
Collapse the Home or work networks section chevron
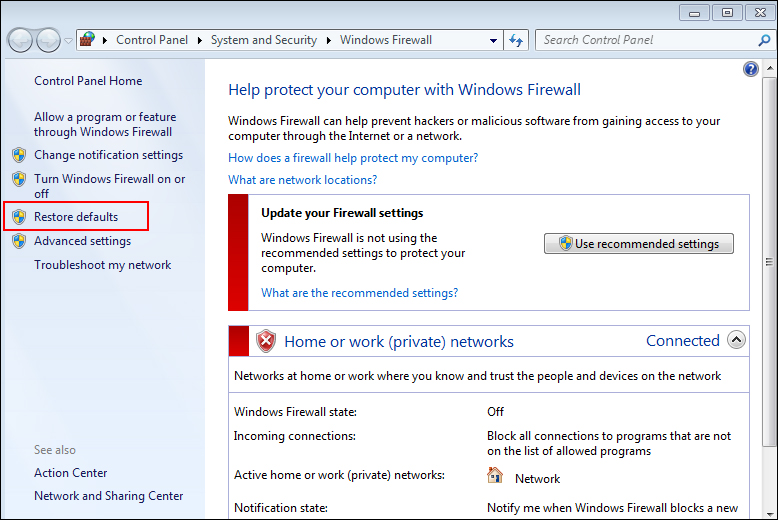pos(736,340)
